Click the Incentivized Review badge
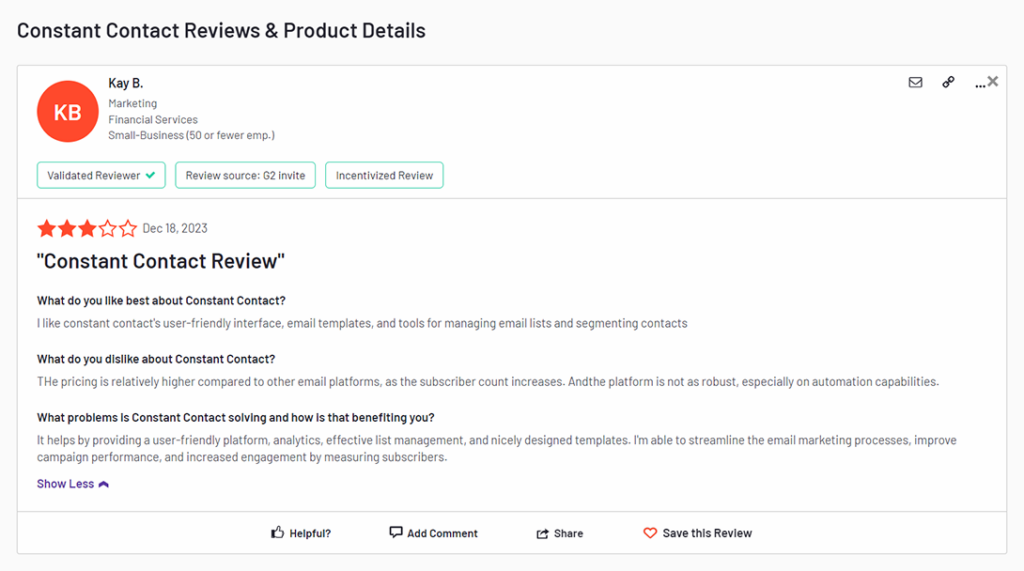Image resolution: width=1024 pixels, height=571 pixels. [384, 175]
